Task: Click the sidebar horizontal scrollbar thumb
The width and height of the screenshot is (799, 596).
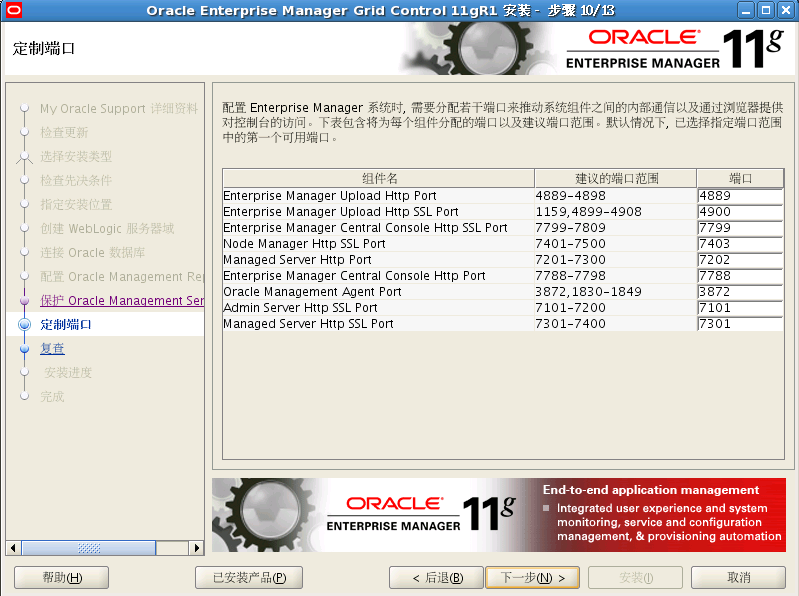Action: pyautogui.click(x=89, y=548)
